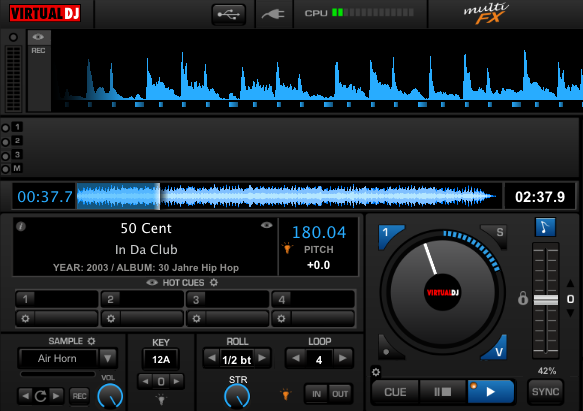Trigger hot cue 2 pad

(x=142, y=299)
